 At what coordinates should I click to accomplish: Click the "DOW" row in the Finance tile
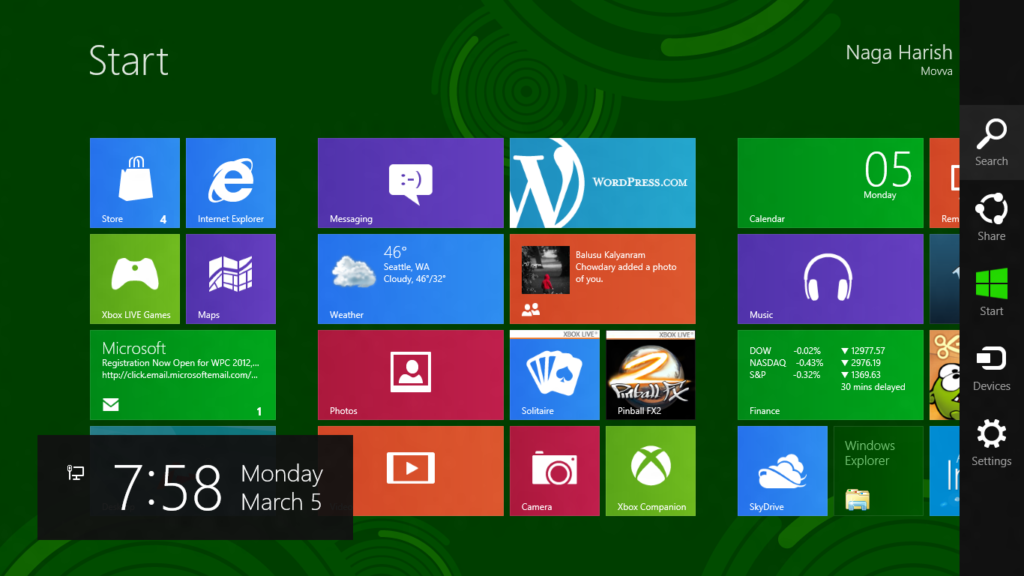[817, 351]
